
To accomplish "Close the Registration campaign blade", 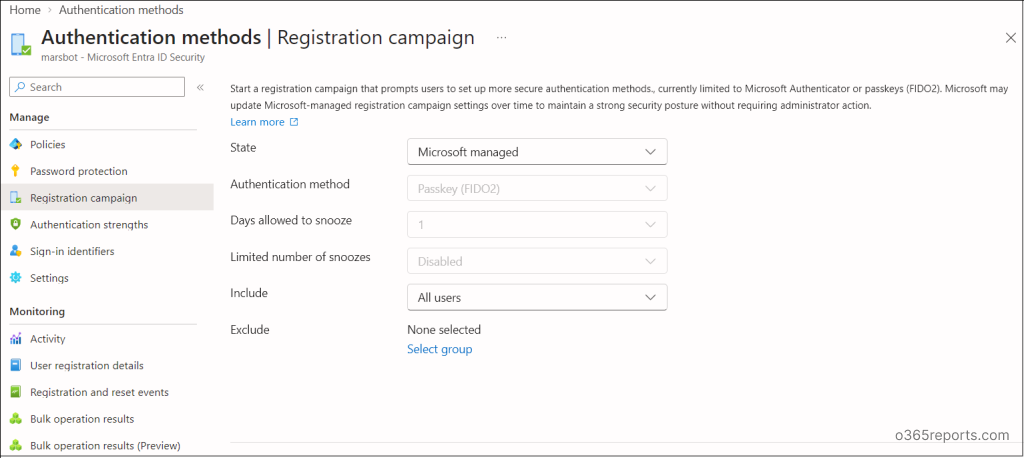I will coord(1010,38).
